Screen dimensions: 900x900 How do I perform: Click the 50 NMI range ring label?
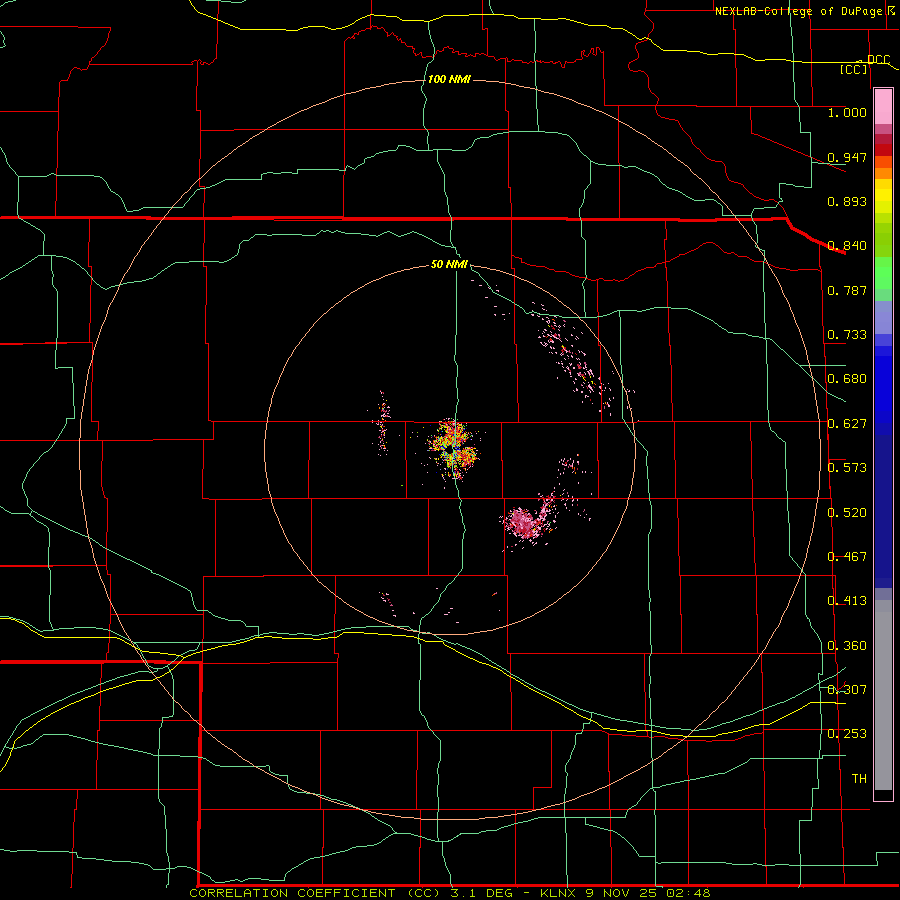point(449,265)
